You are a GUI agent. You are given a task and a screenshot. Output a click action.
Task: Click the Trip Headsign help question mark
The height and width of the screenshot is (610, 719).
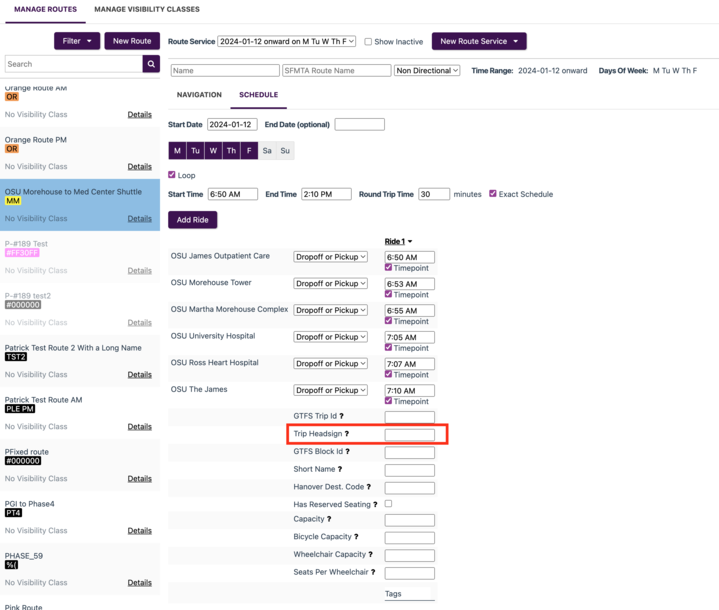347,433
